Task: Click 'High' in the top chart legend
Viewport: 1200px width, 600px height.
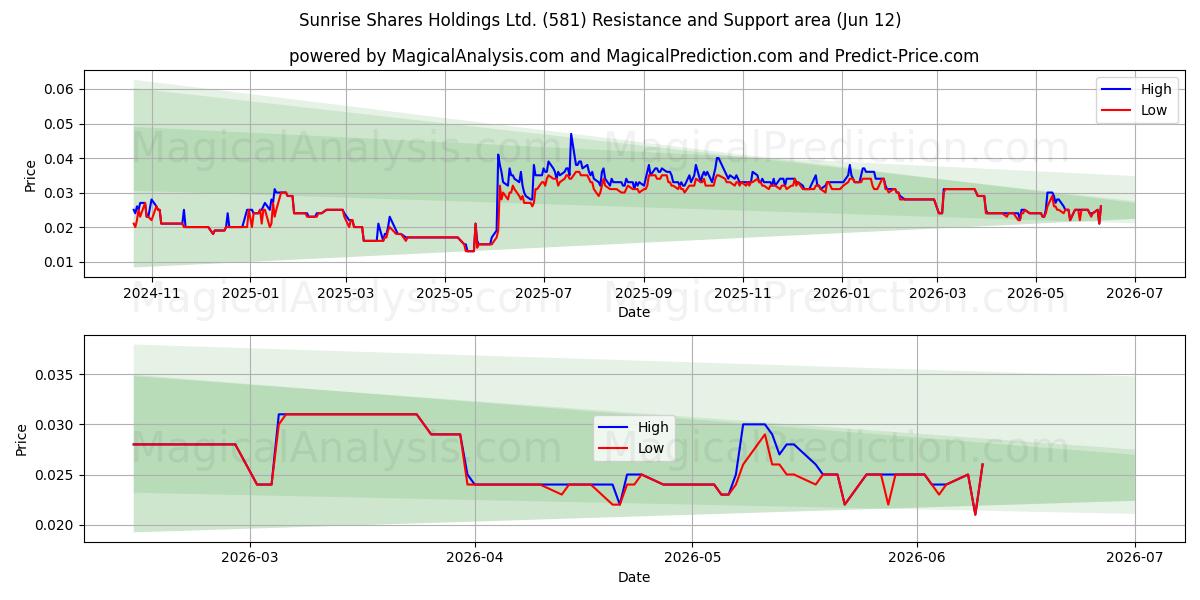Action: (1155, 89)
